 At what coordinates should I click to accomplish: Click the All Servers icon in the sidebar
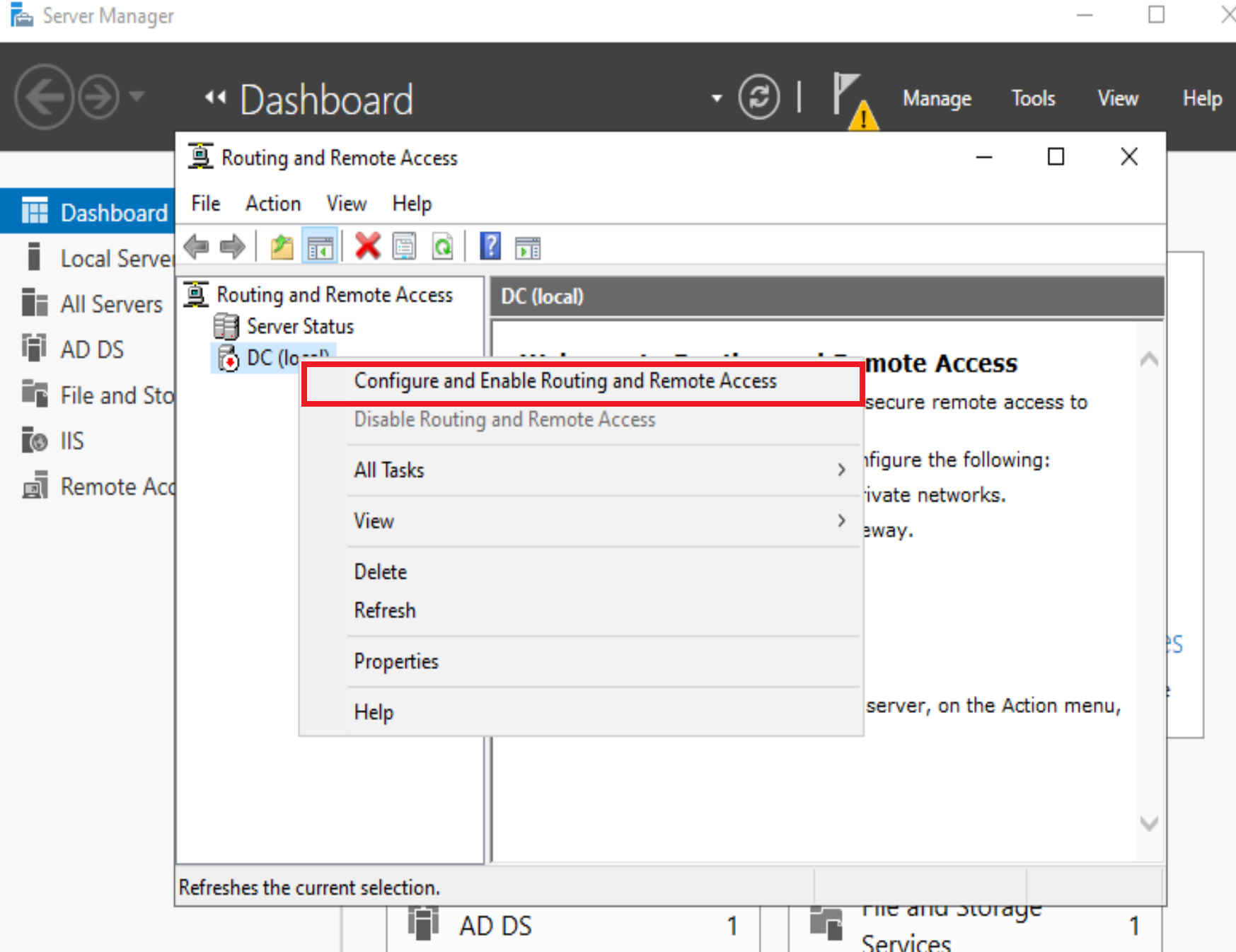[34, 303]
